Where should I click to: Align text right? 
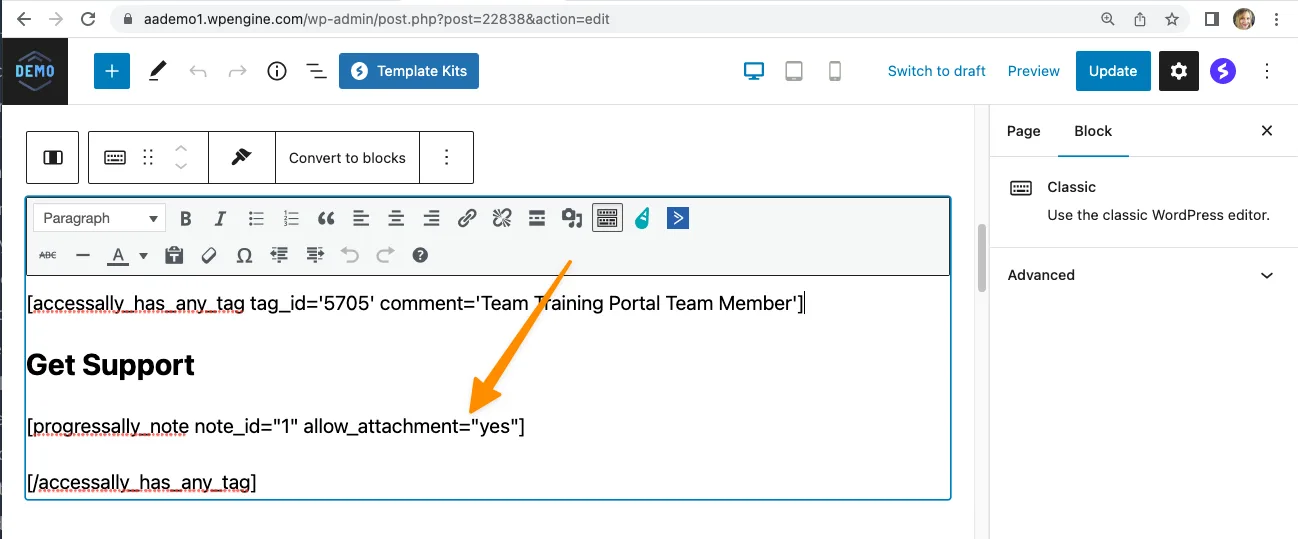click(x=431, y=218)
